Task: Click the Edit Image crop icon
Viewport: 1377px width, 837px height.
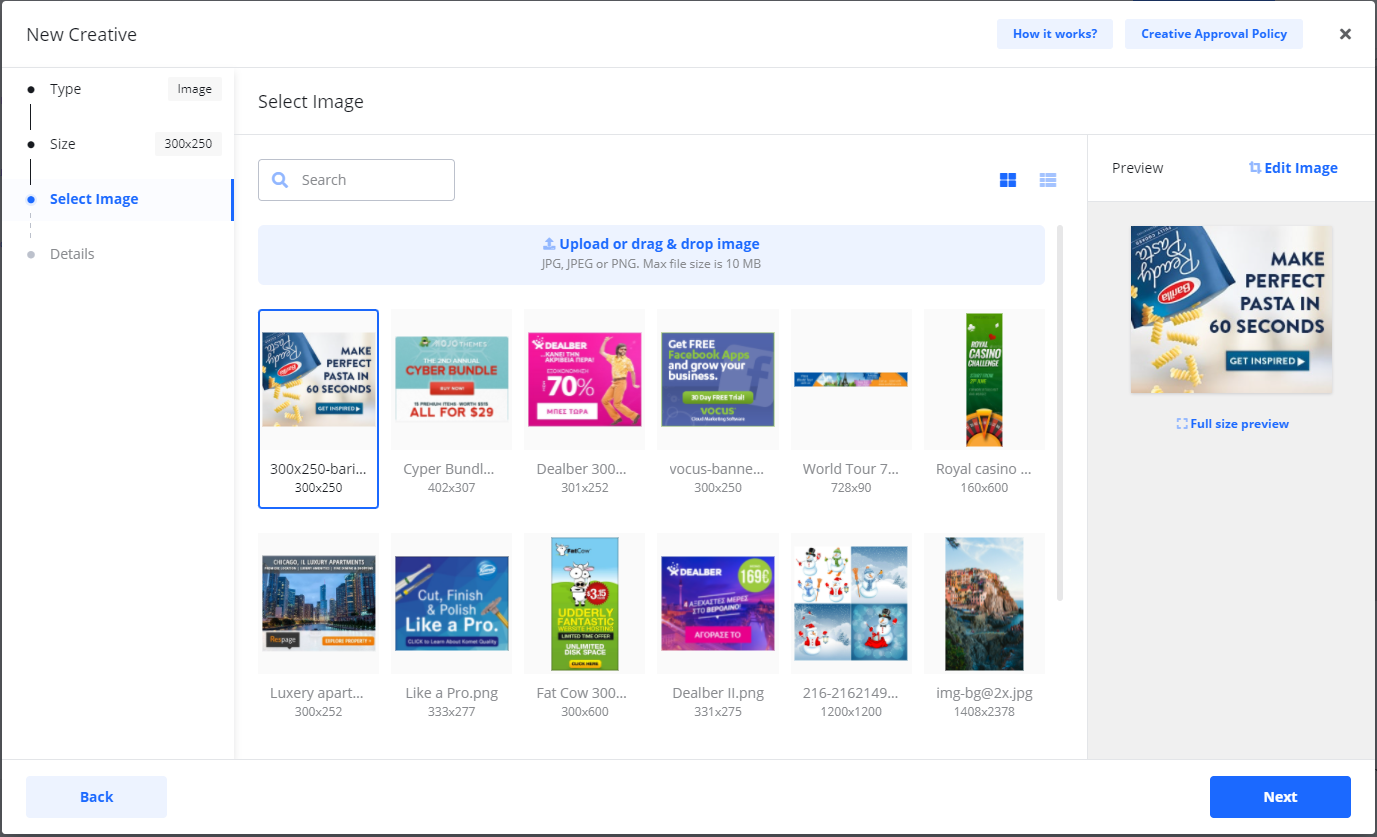Action: pos(1255,168)
